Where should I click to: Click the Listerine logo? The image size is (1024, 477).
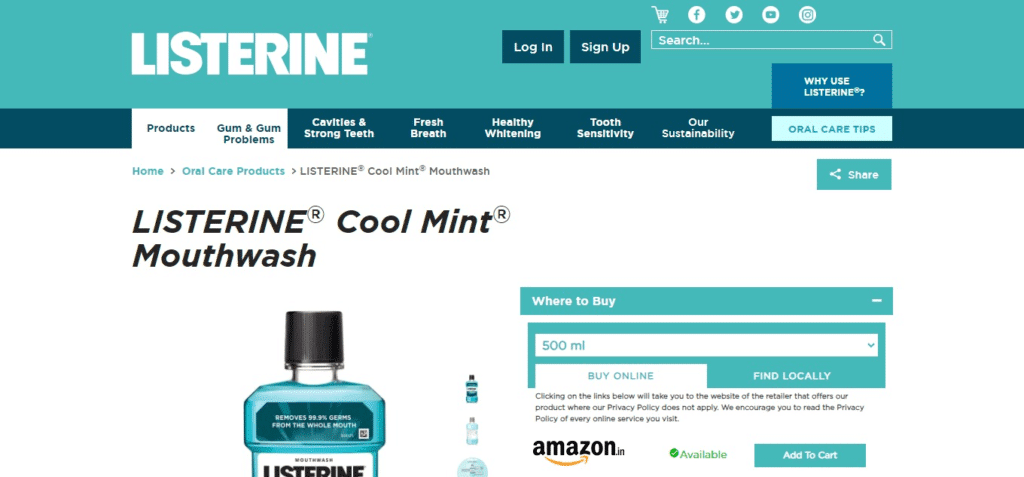(x=252, y=54)
